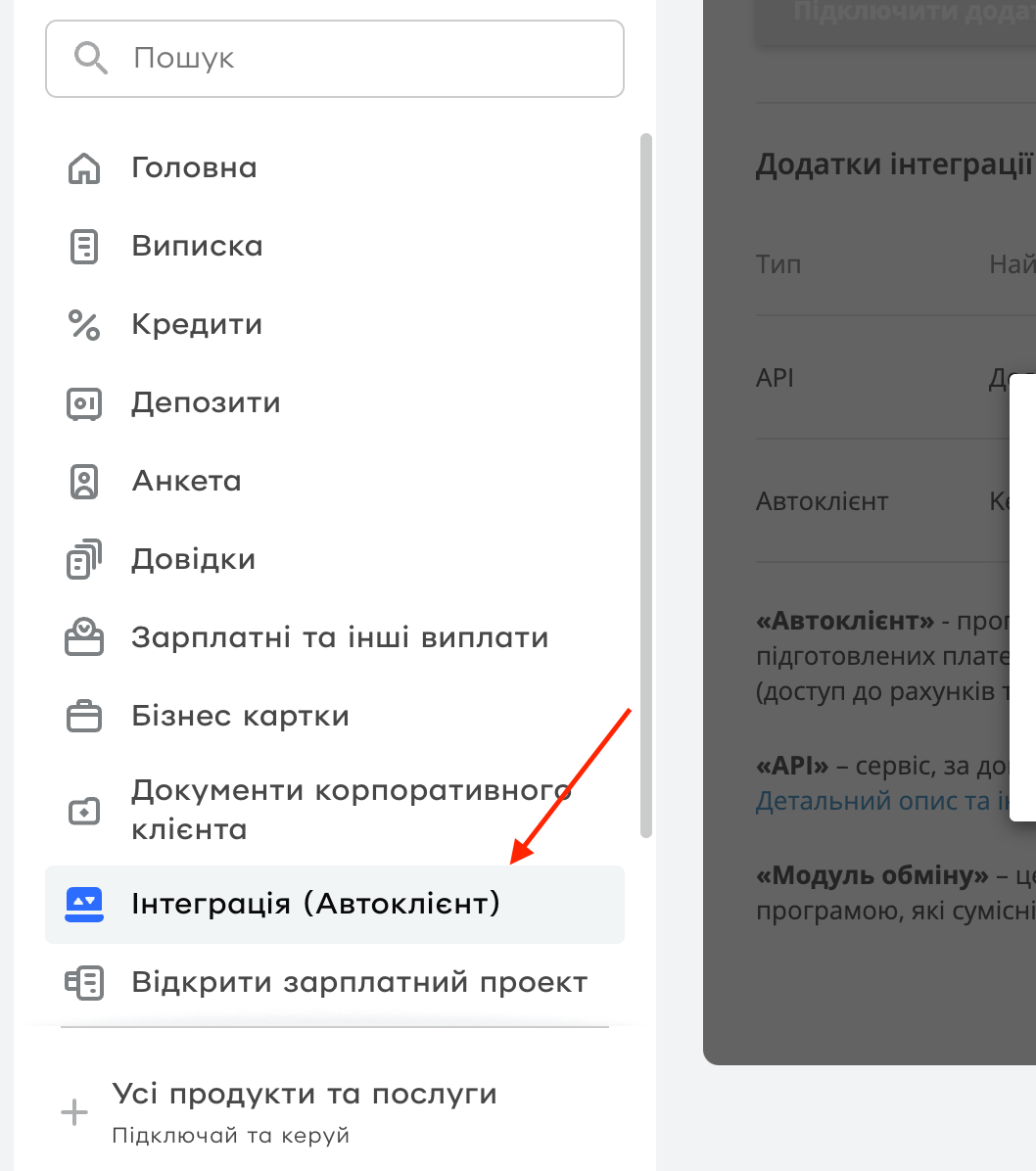1036x1171 pixels.
Task: Click the search magnifier icon
Action: (x=90, y=58)
